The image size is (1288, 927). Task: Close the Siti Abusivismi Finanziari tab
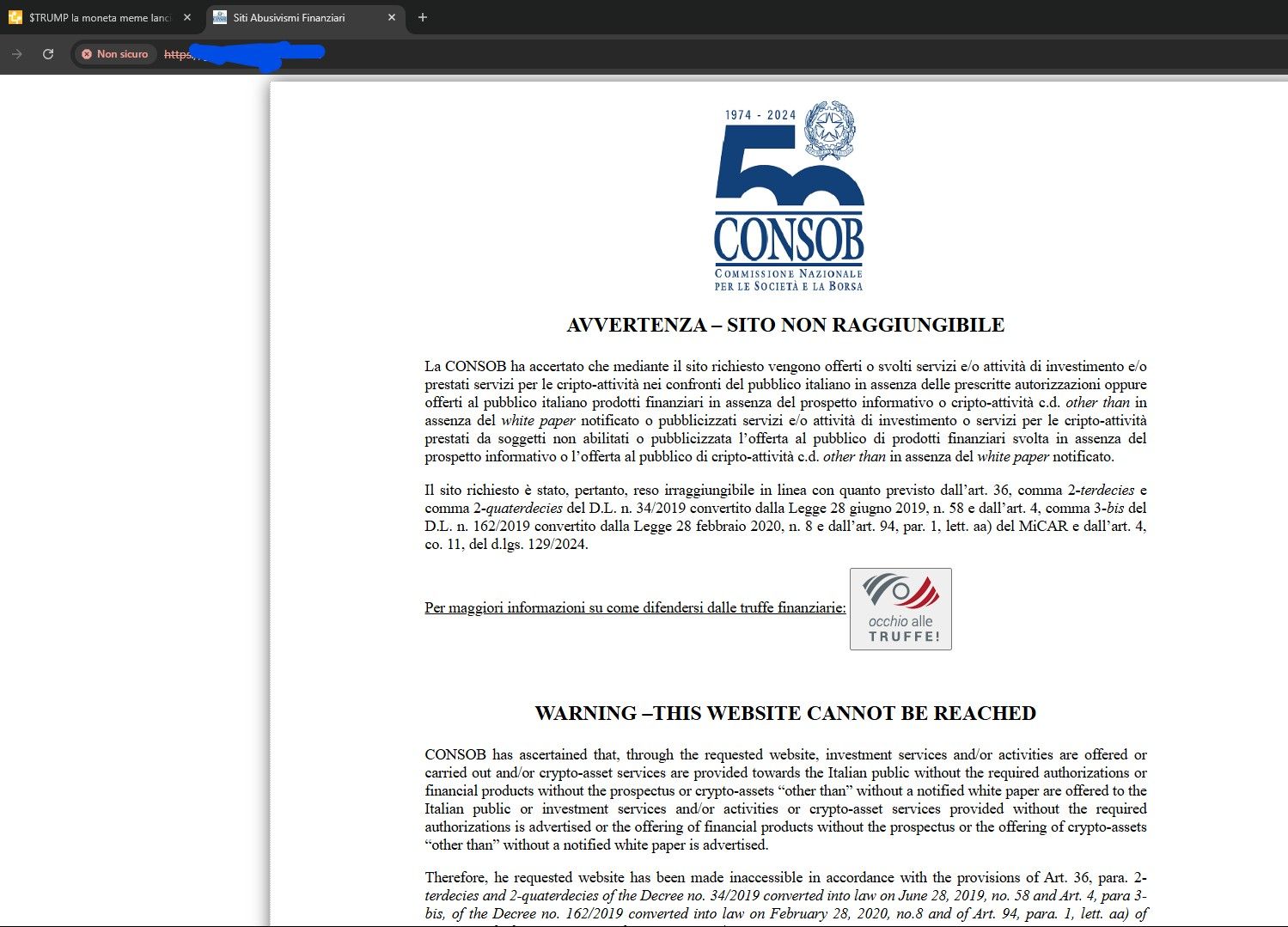point(392,17)
